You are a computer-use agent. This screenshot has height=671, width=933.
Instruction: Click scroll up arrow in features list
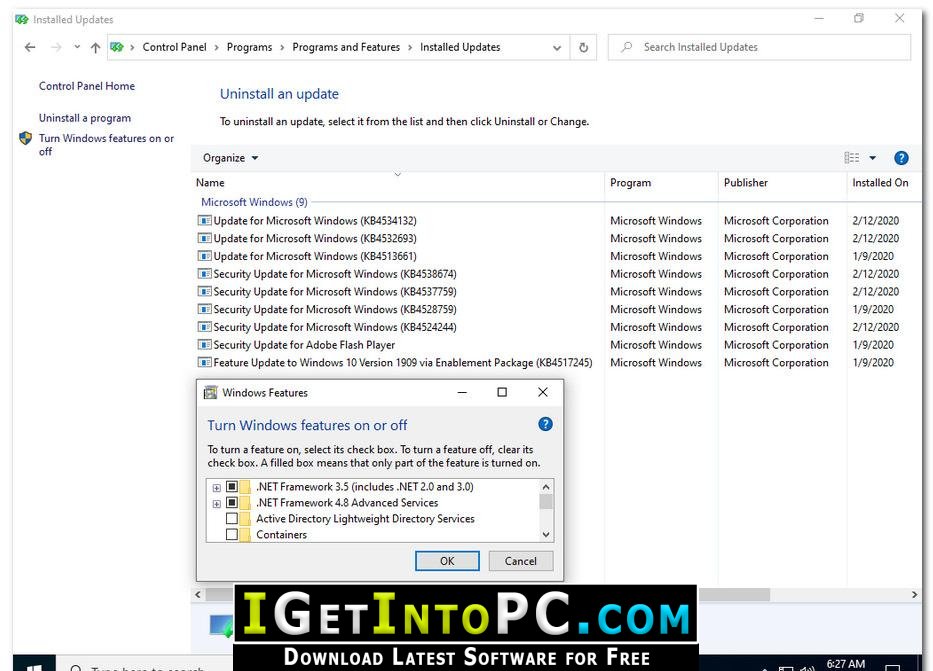click(x=546, y=487)
